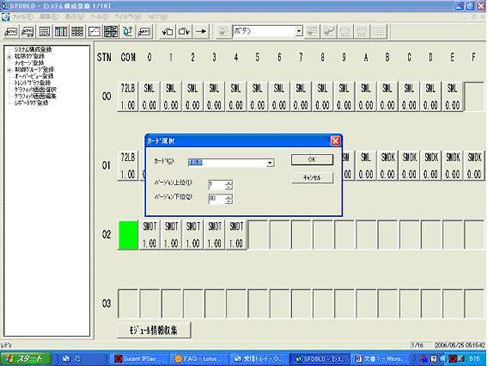Screen dimensions: 488x366
Task: Expand the second tree node with plus sign
Action: pos(10,57)
